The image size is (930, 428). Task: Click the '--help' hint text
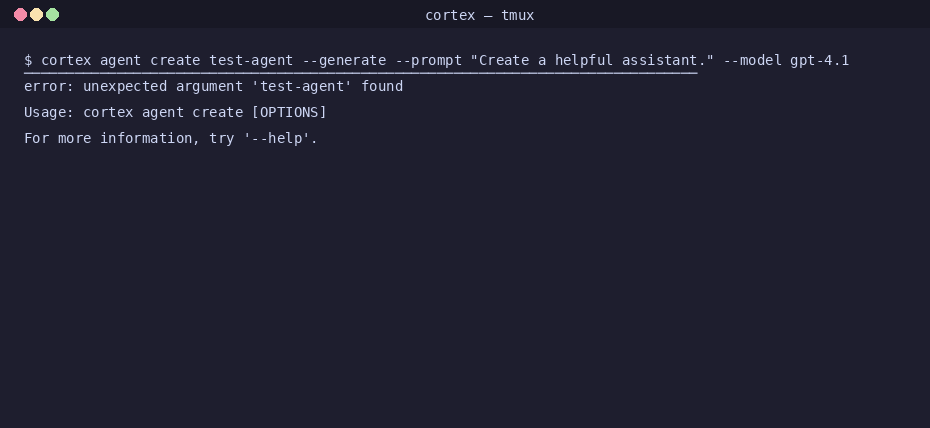coord(280,138)
